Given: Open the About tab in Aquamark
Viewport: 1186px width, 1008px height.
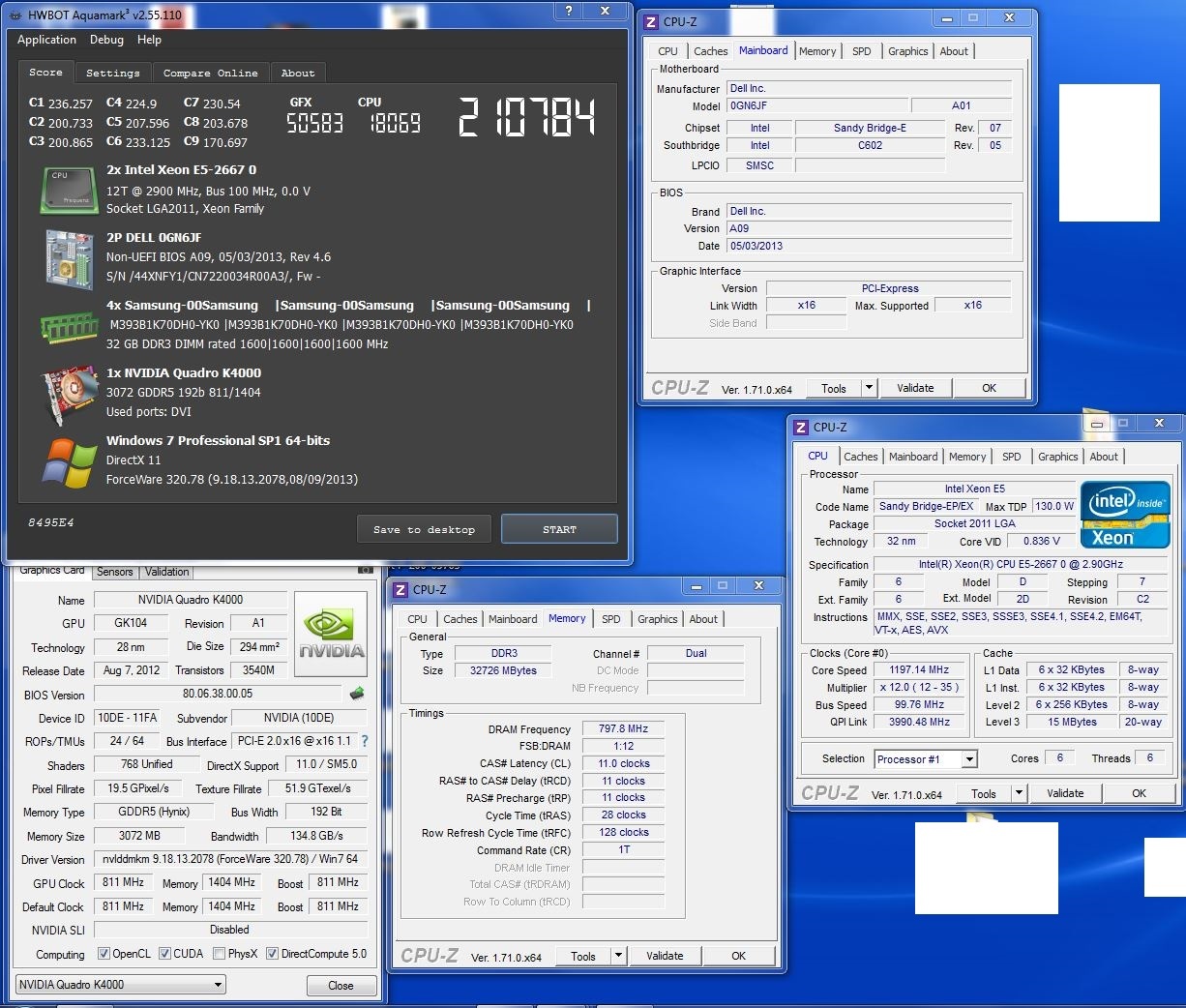Looking at the screenshot, I should coord(298,73).
